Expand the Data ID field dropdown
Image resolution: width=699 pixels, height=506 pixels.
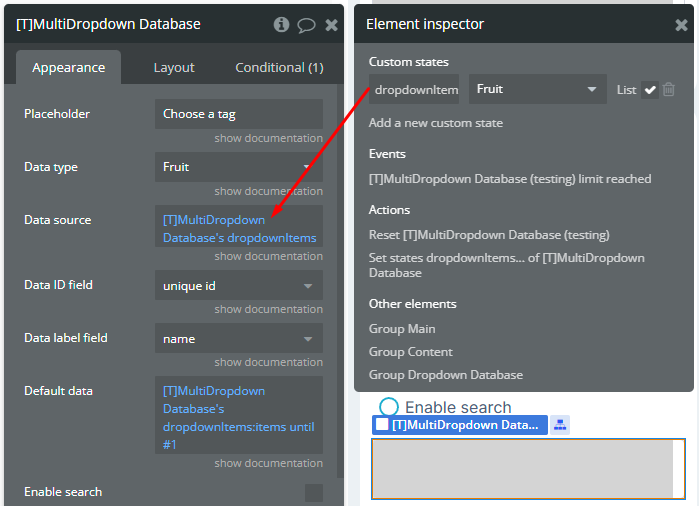pos(238,286)
